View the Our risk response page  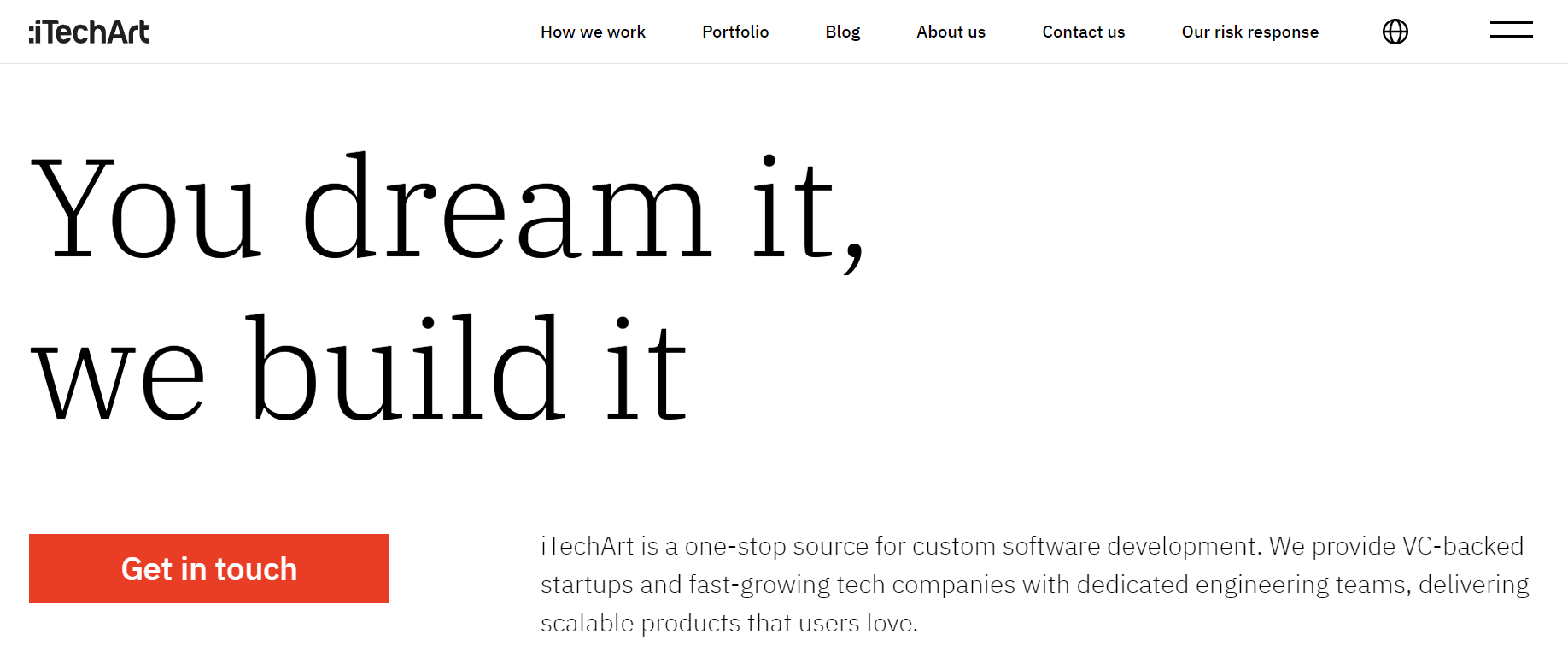1249,32
